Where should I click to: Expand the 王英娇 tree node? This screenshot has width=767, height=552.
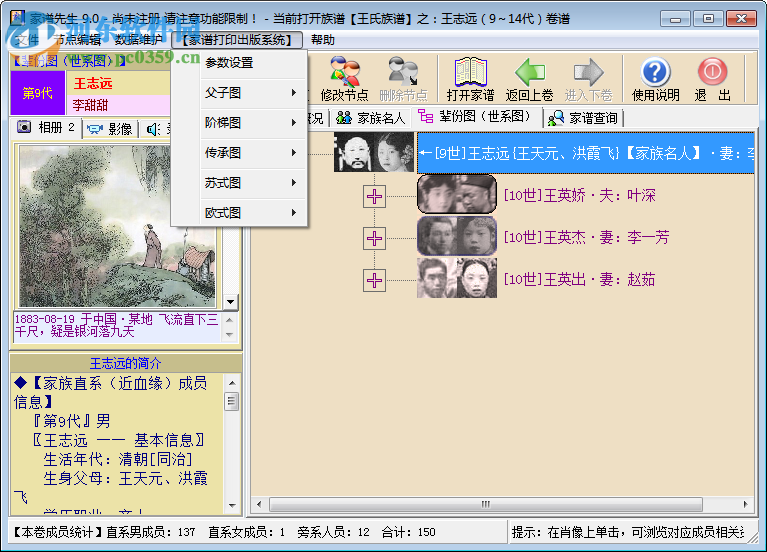374,197
